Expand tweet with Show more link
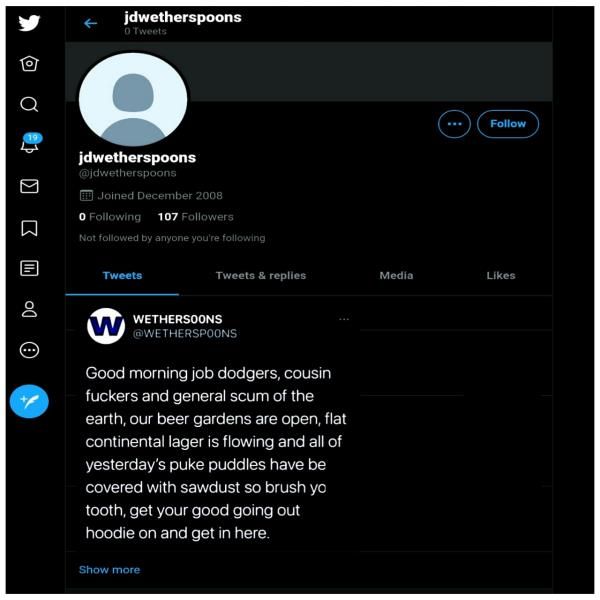The image size is (600, 600). [109, 569]
